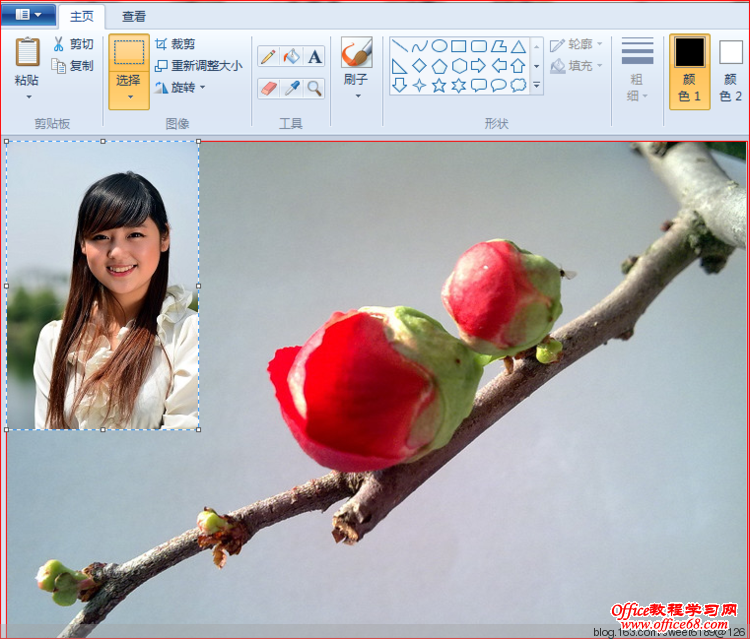Select the Magnifier tool
Image resolution: width=750 pixels, height=639 pixels.
(315, 89)
